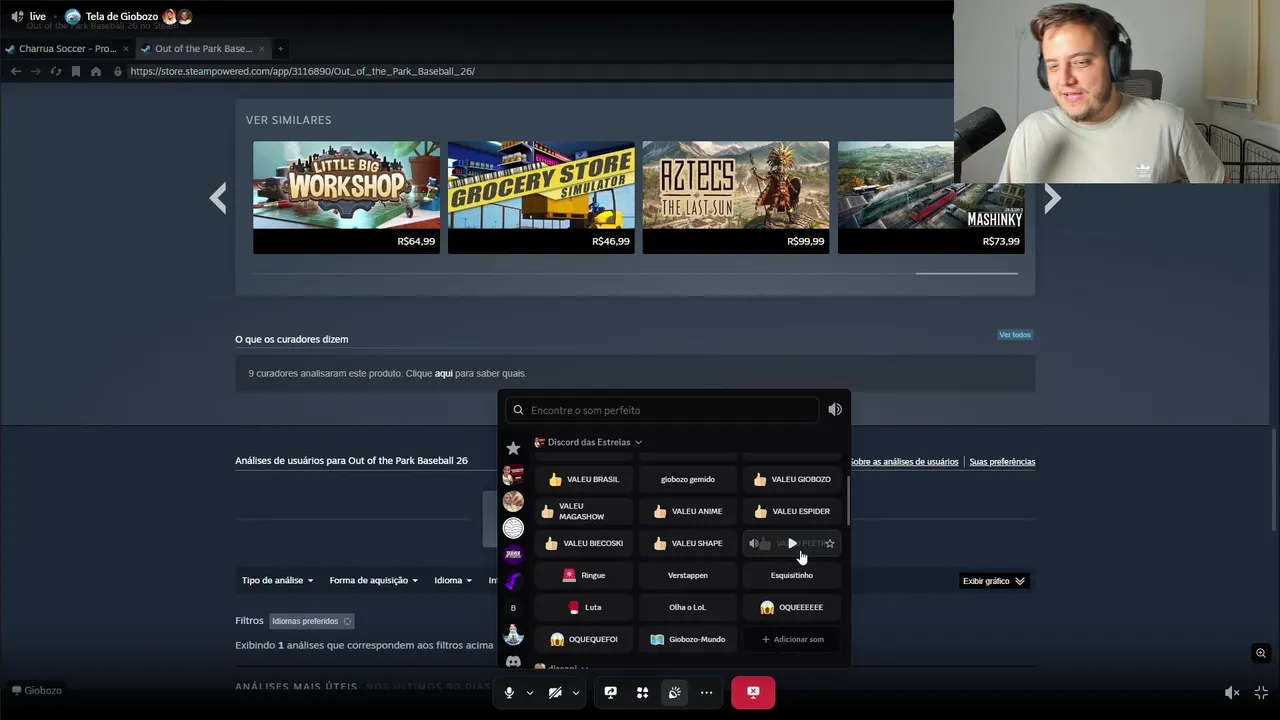This screenshot has width=1280, height=720.
Task: Play the VALEU BIECOSKI sound
Action: pos(584,543)
